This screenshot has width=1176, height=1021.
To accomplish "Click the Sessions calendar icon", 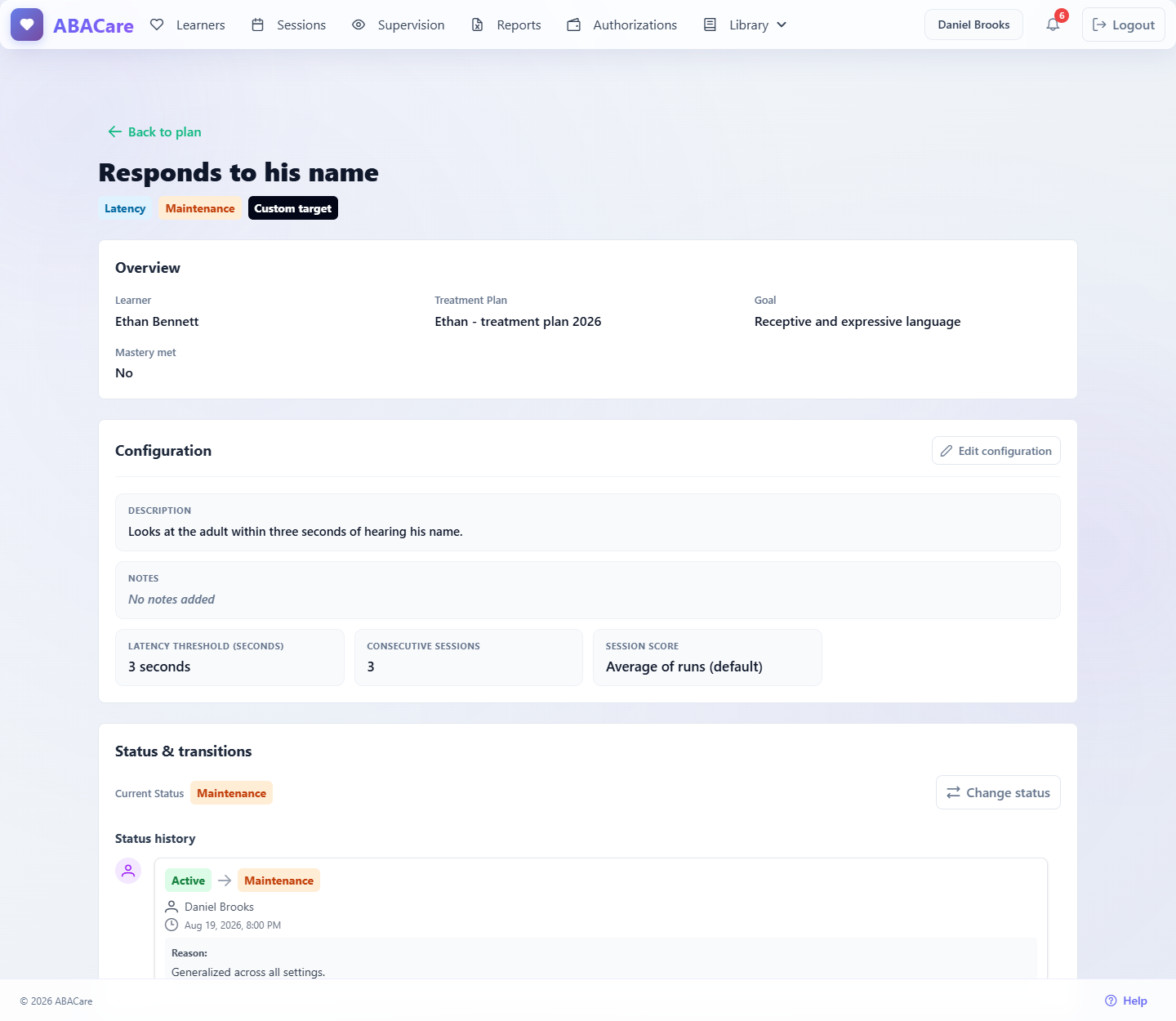I will (x=258, y=25).
